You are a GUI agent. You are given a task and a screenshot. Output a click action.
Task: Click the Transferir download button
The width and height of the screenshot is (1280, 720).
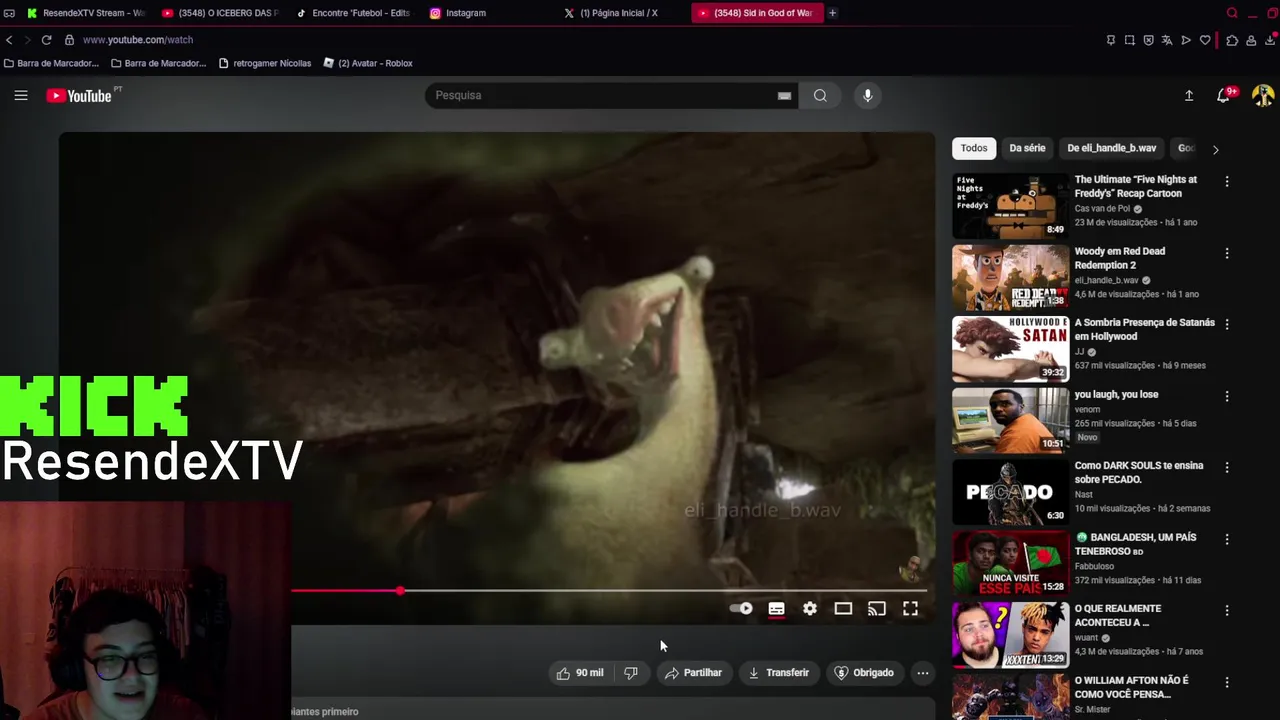(778, 673)
